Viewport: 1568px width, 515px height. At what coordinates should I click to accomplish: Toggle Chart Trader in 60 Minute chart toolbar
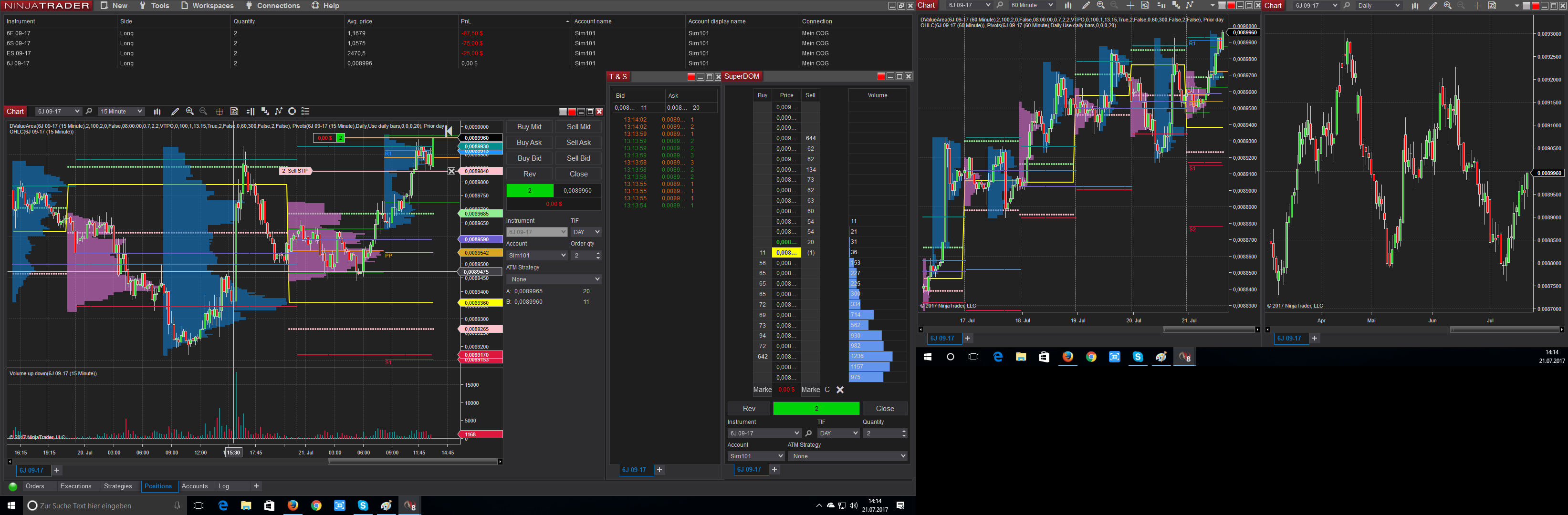pos(1161,5)
